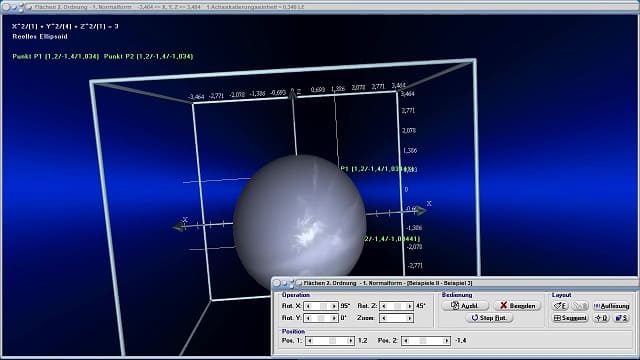
Task: Decrease Rot. X with left arrow
Action: pos(309,306)
